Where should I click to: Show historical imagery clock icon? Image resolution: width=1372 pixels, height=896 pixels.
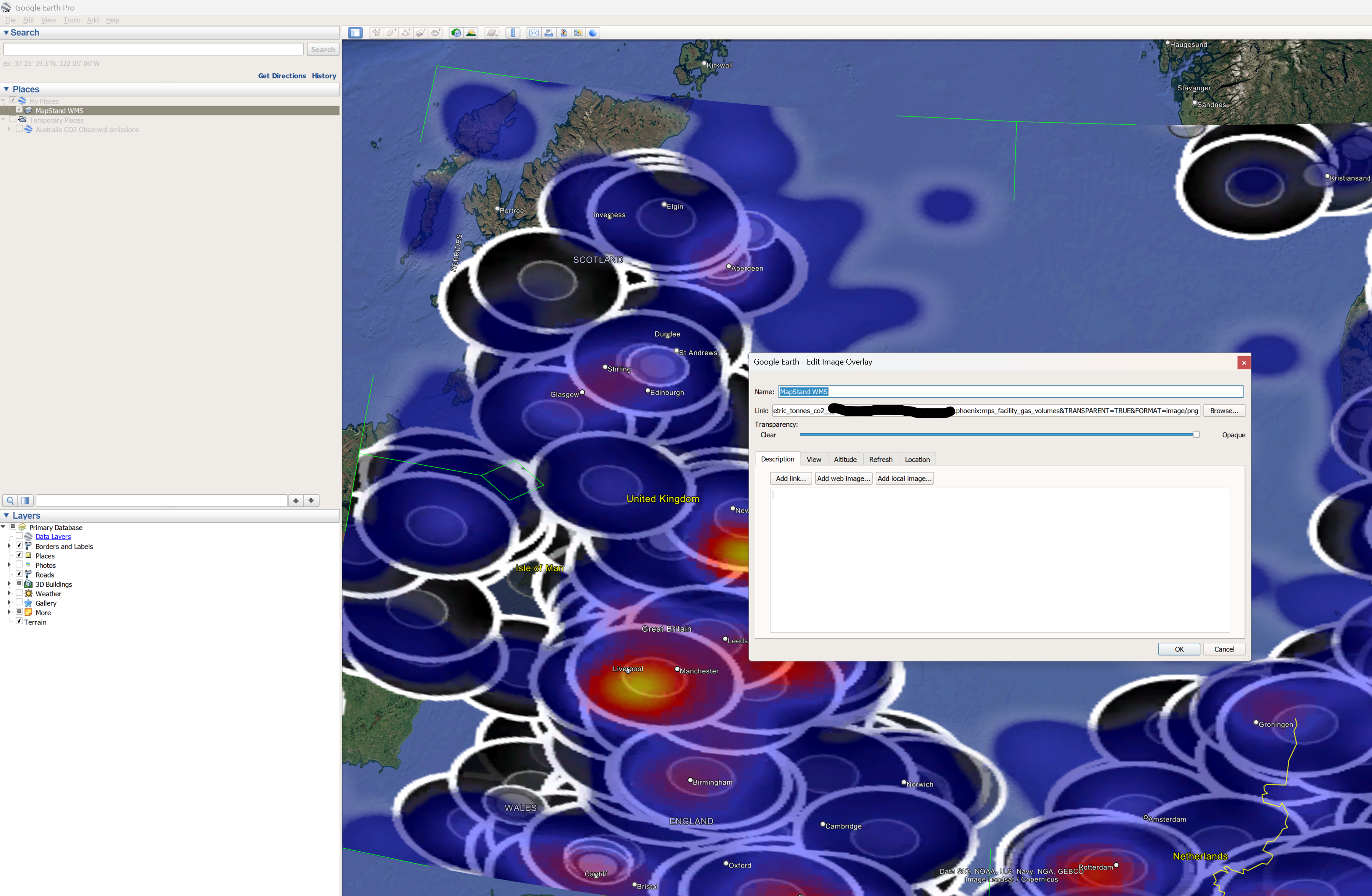tap(456, 33)
